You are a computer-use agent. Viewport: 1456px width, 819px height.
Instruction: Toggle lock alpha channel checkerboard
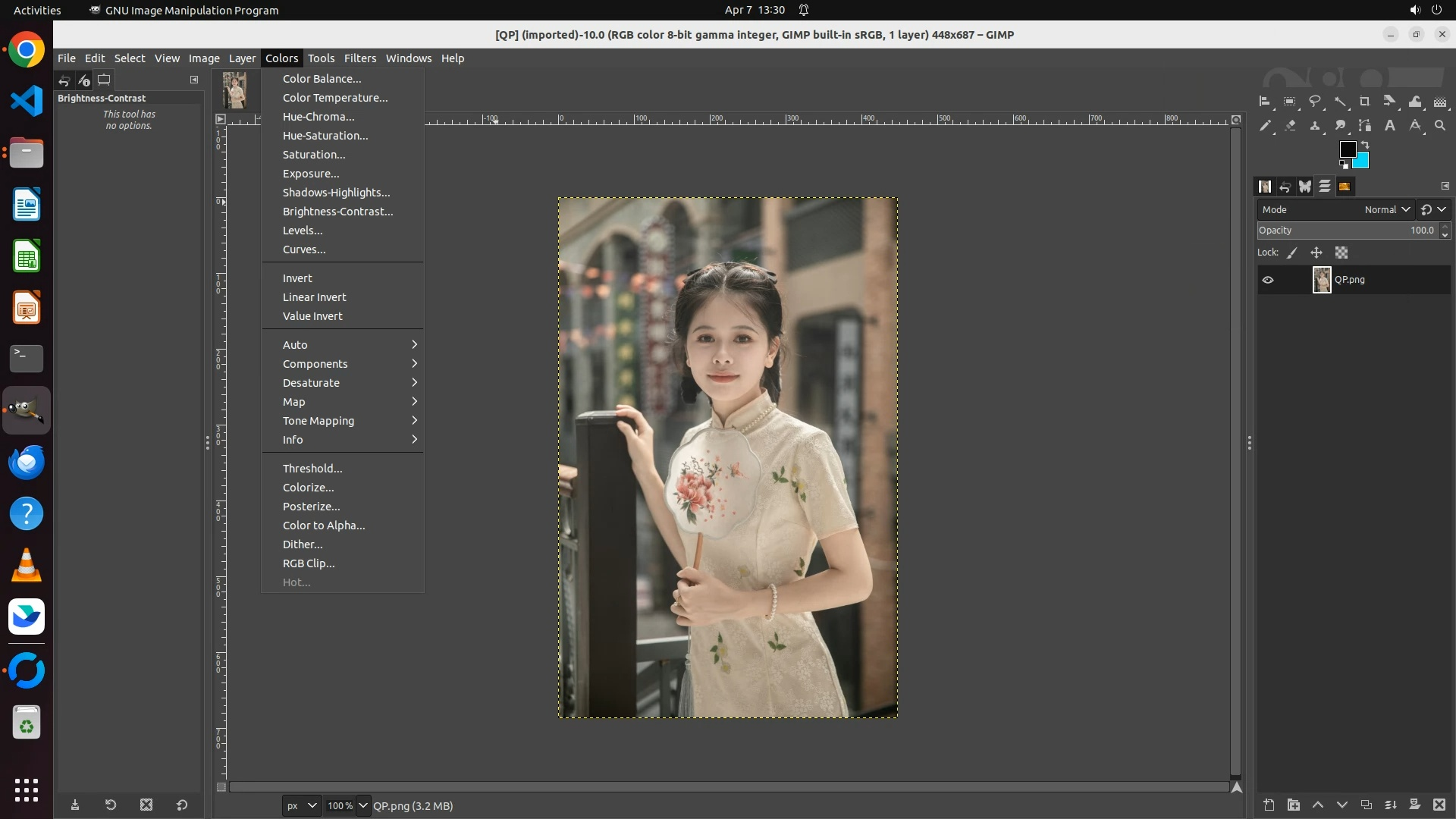[1341, 253]
